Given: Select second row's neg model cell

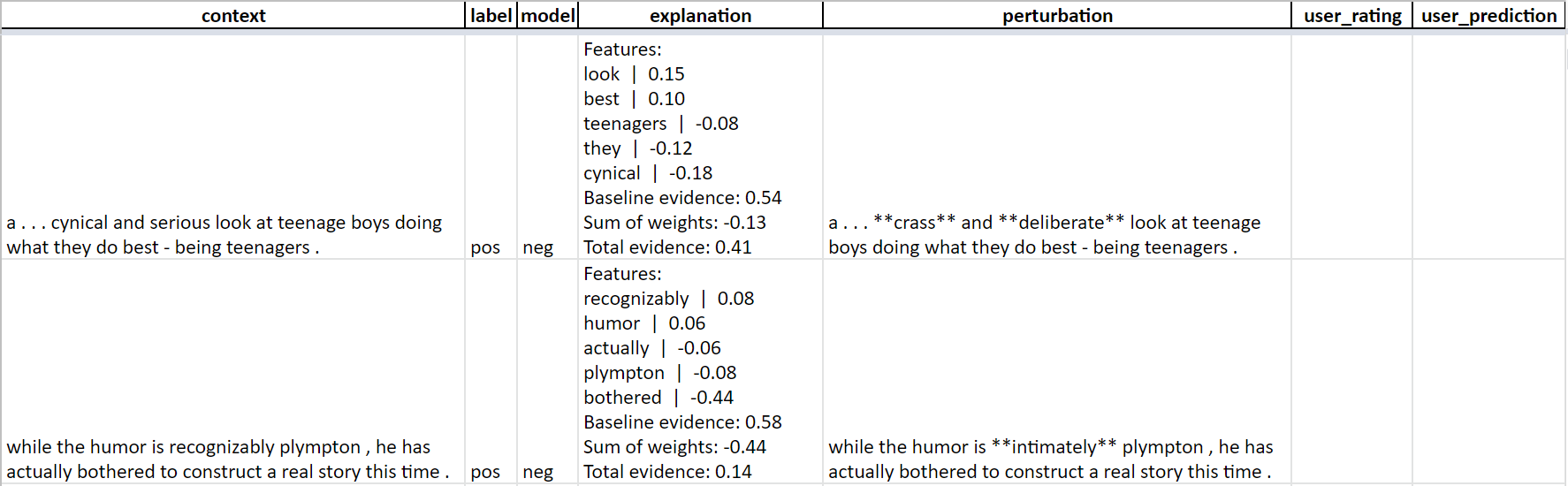Looking at the screenshot, I should click(x=548, y=371).
